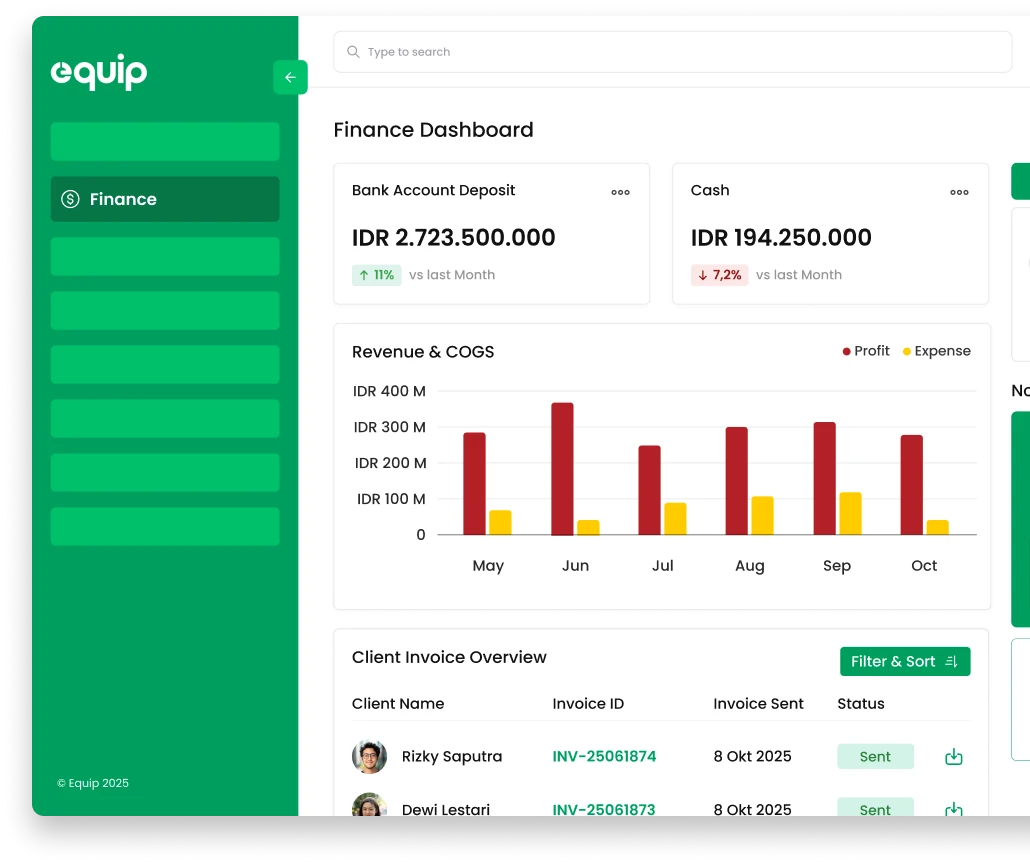Download invoice for Rizky Saputra
The image size is (1030, 864).
pyautogui.click(x=953, y=757)
